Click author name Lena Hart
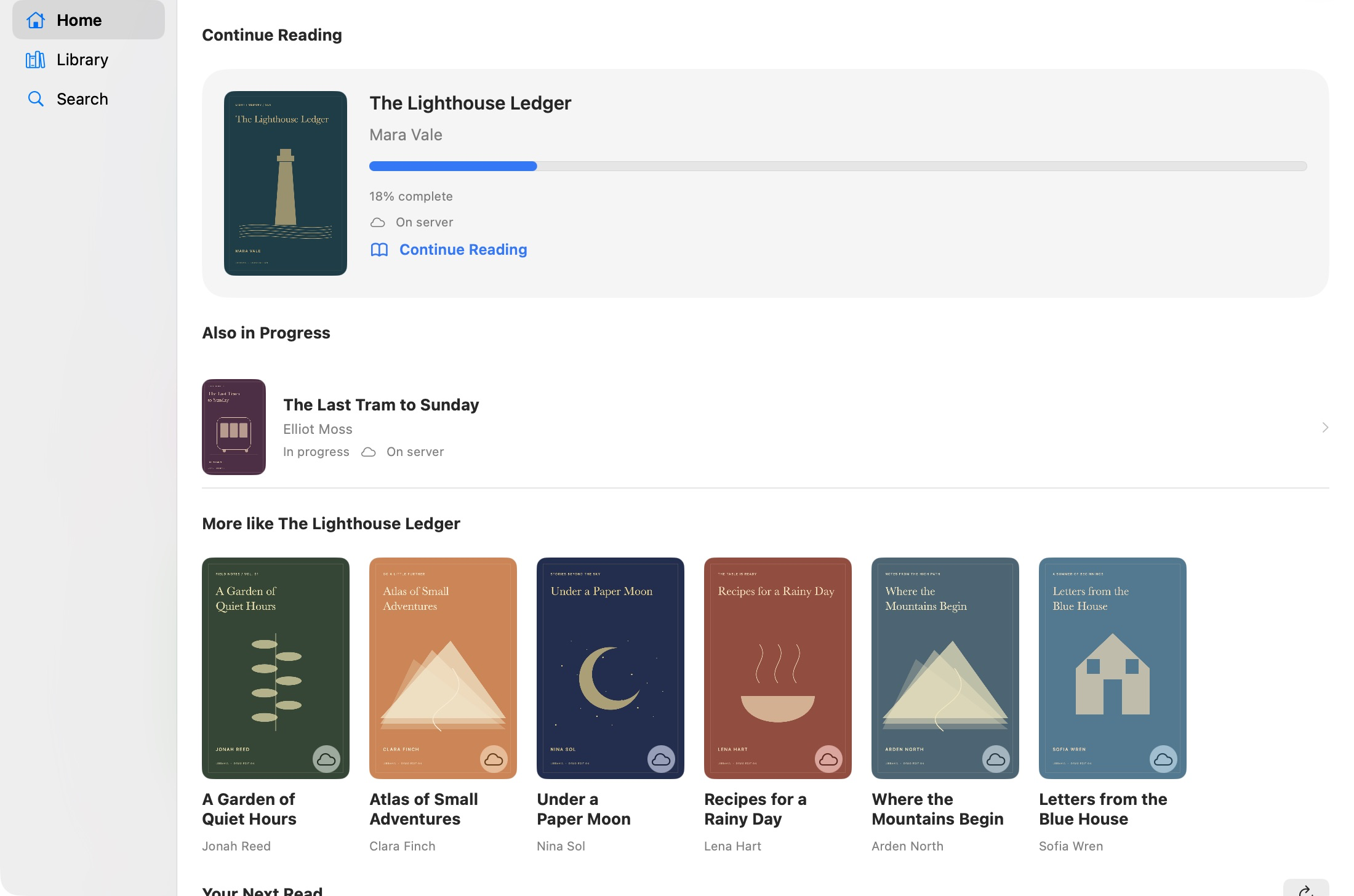The width and height of the screenshot is (1354, 896). click(732, 846)
